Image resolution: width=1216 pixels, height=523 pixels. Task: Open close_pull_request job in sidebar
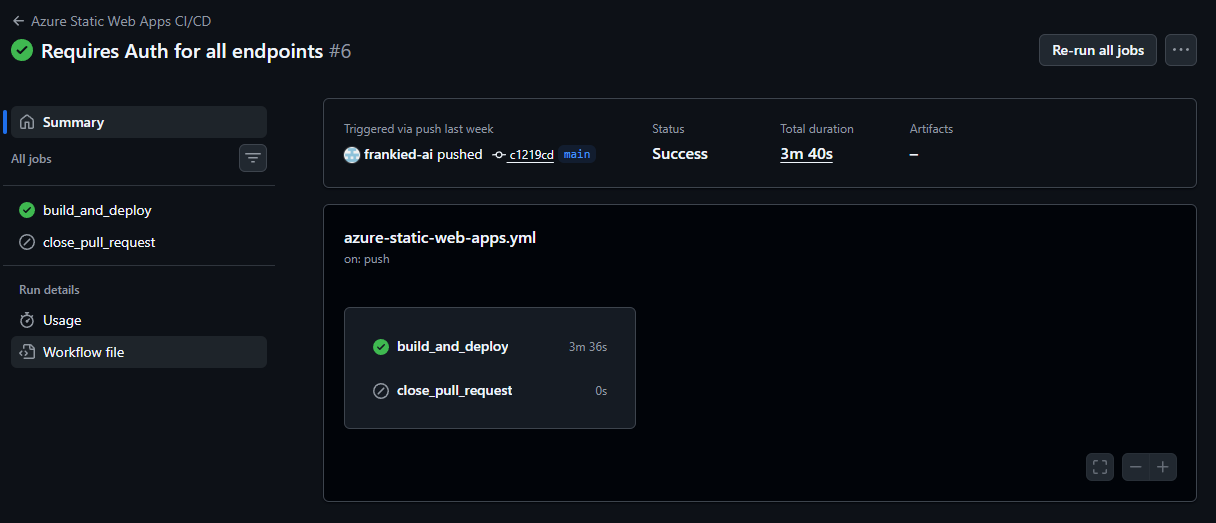(x=99, y=242)
